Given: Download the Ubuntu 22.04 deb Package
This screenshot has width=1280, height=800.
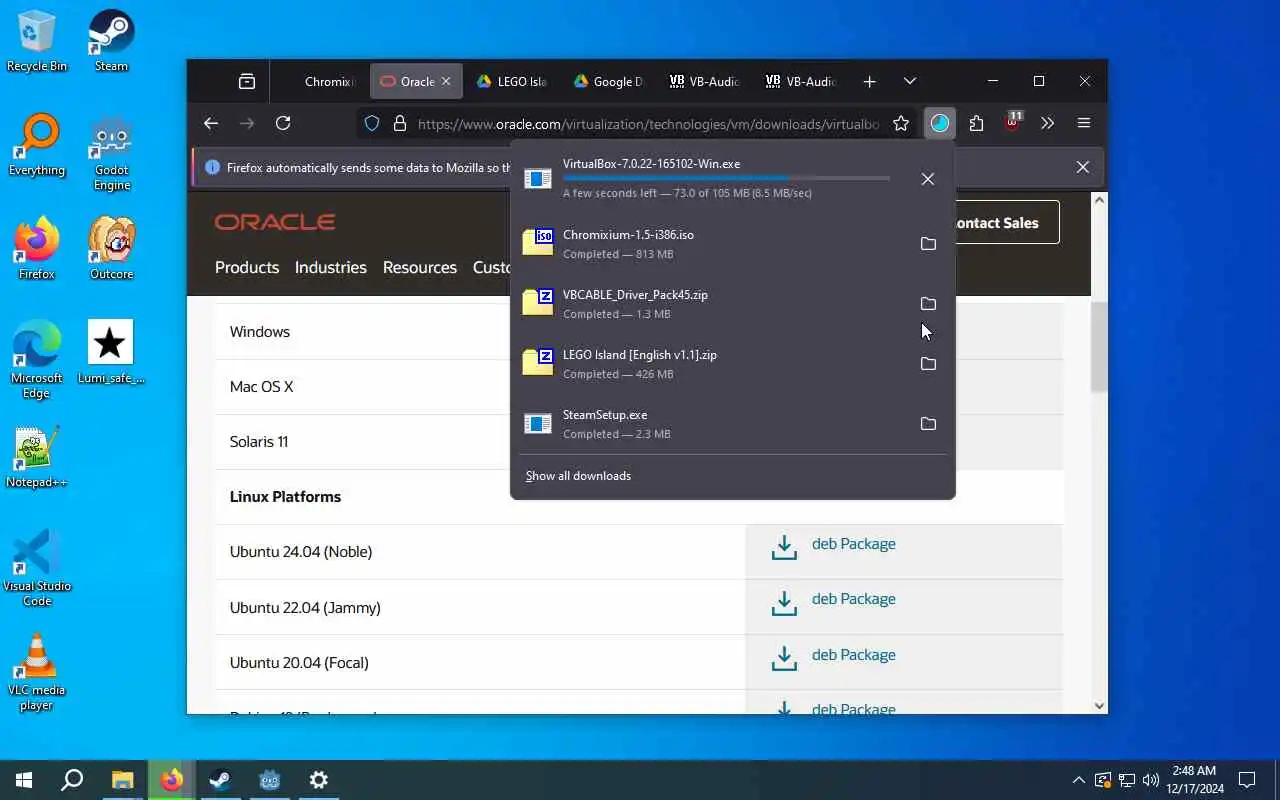Looking at the screenshot, I should [853, 599].
